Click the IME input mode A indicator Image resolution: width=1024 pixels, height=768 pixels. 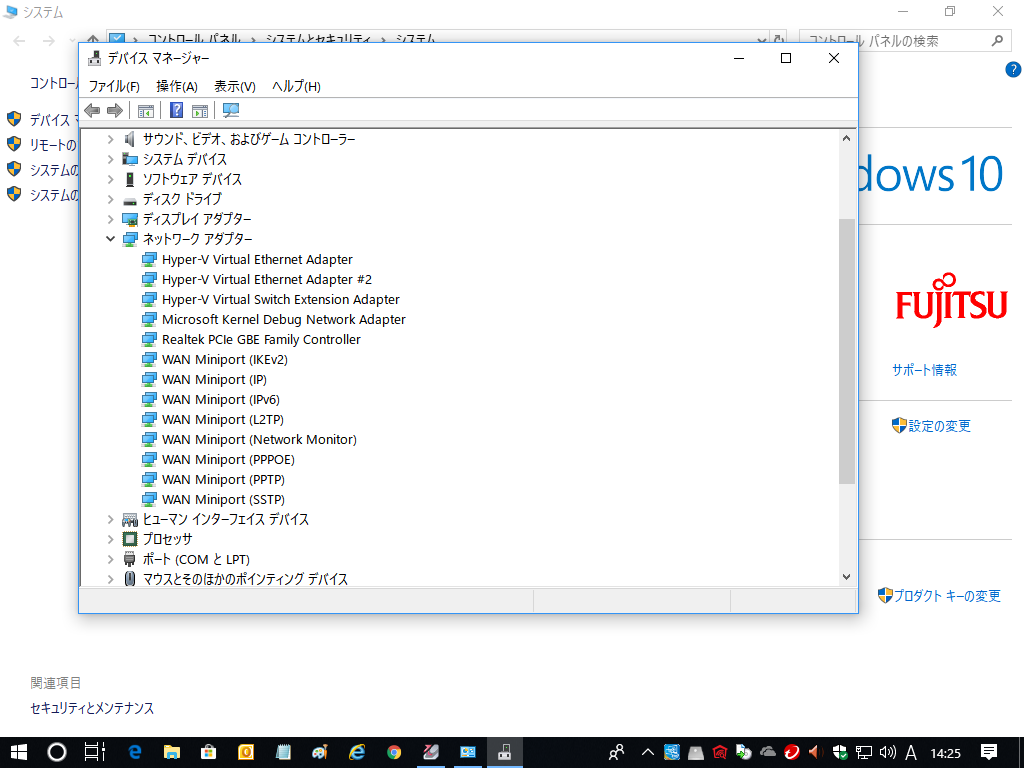(x=911, y=752)
